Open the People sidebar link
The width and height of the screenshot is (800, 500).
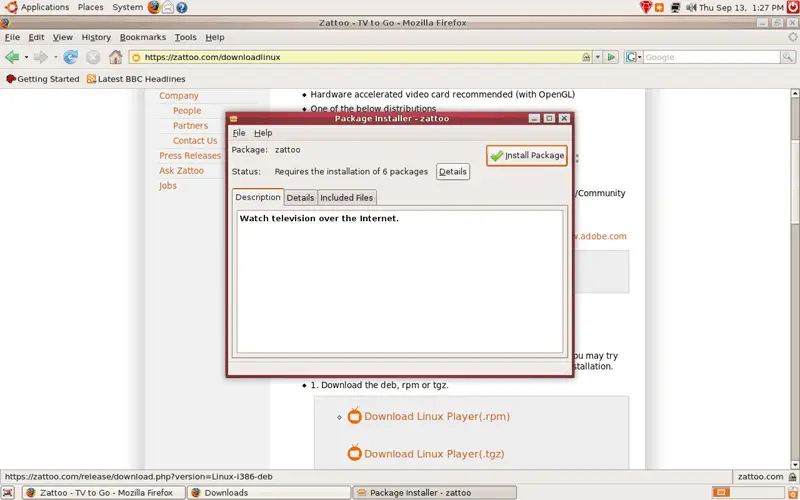[187, 111]
